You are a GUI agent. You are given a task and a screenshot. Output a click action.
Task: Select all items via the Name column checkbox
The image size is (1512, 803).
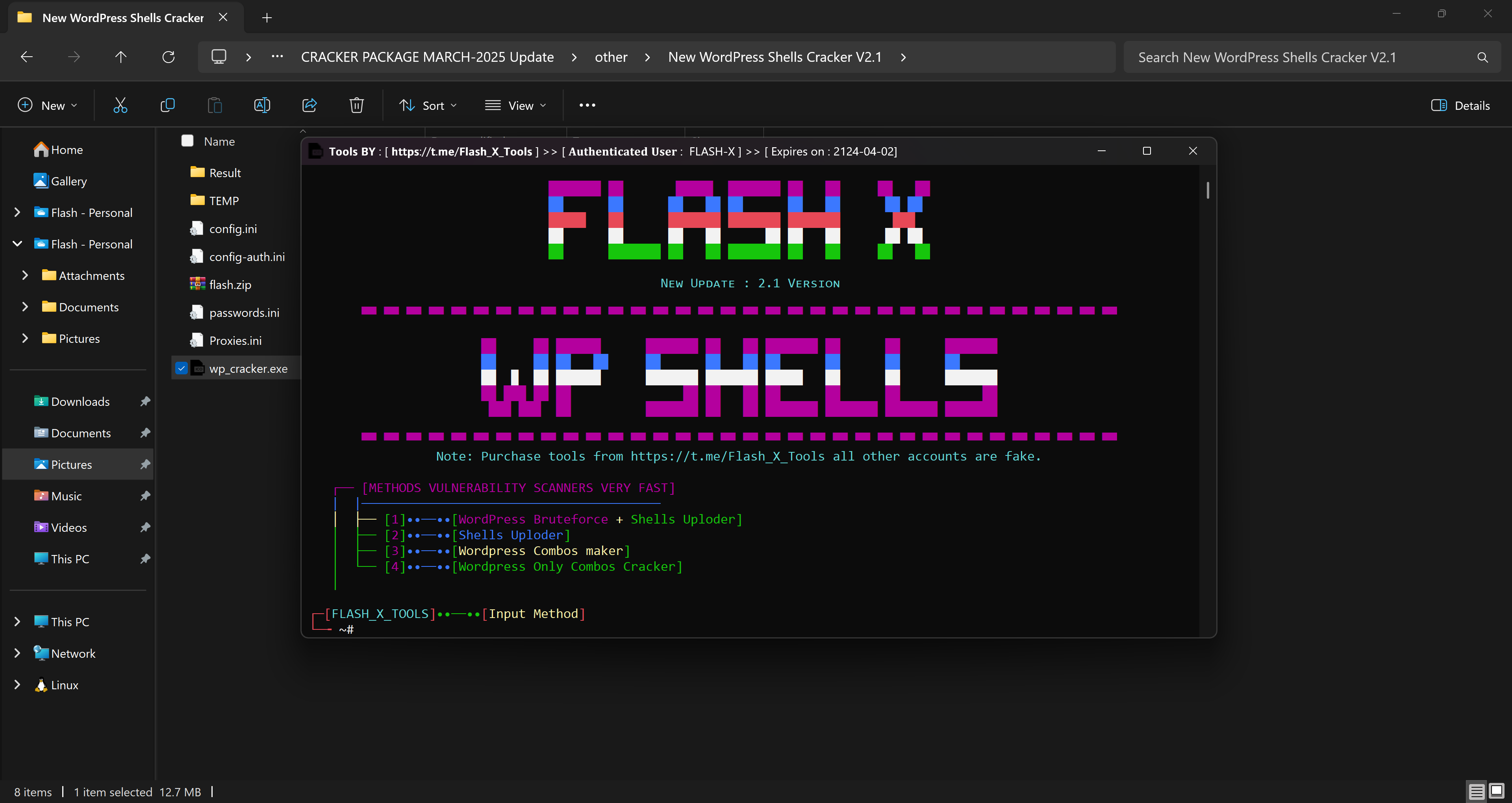point(187,140)
